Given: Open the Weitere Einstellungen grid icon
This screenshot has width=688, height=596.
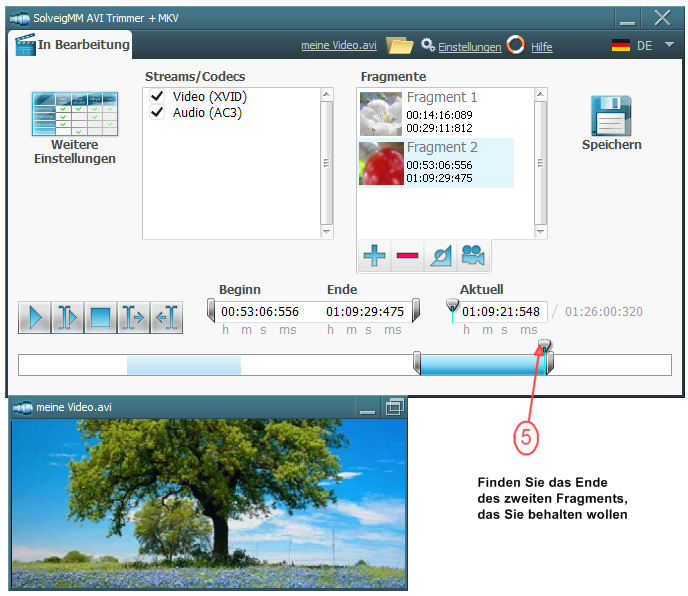Looking at the screenshot, I should click(x=75, y=114).
